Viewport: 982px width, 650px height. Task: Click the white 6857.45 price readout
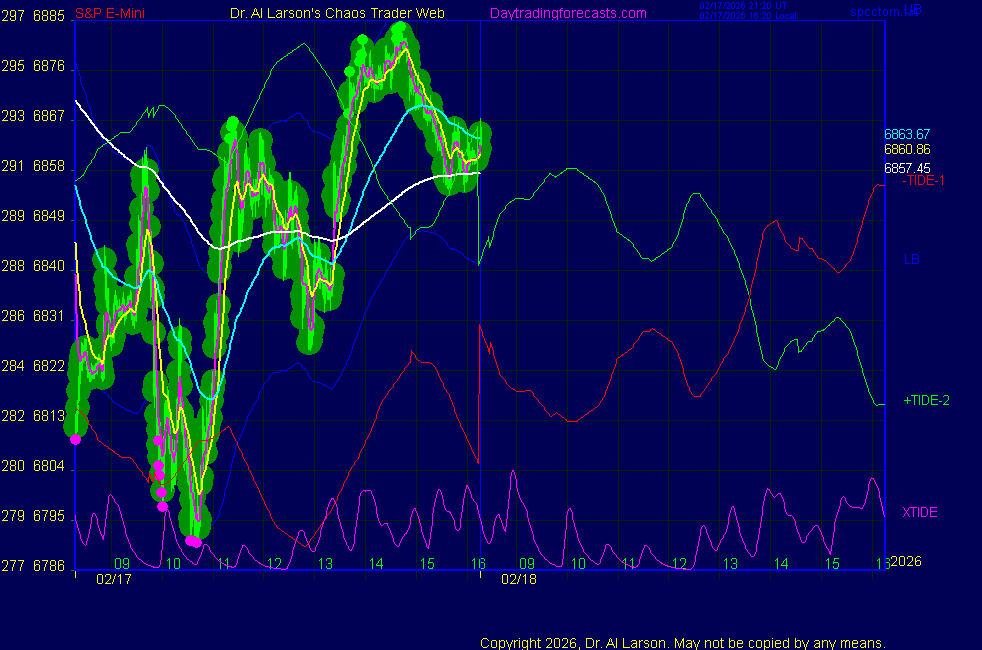tap(907, 168)
